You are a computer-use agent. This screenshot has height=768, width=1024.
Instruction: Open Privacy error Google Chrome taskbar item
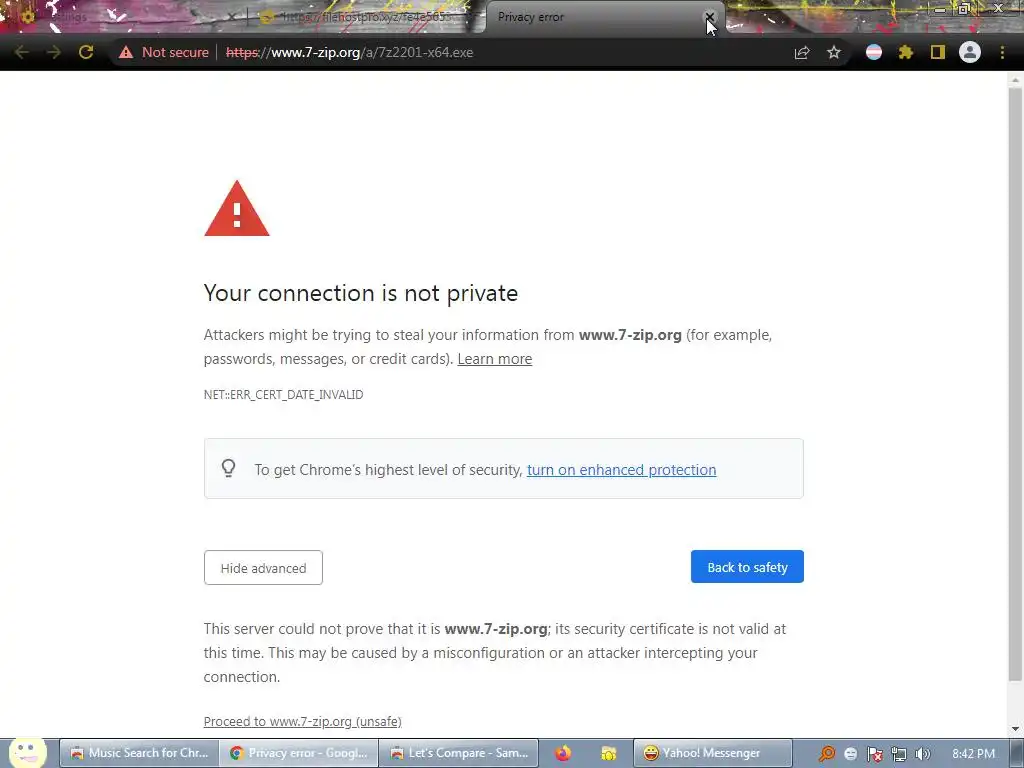(x=298, y=753)
